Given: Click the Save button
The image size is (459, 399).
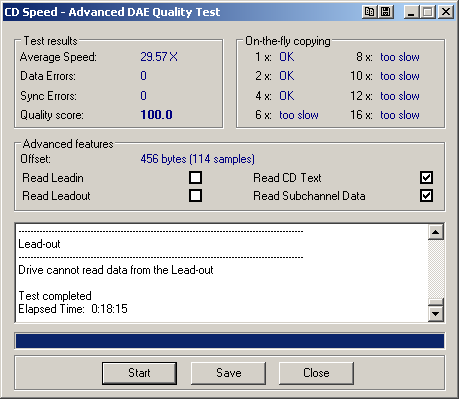Looking at the screenshot, I should [x=229, y=373].
